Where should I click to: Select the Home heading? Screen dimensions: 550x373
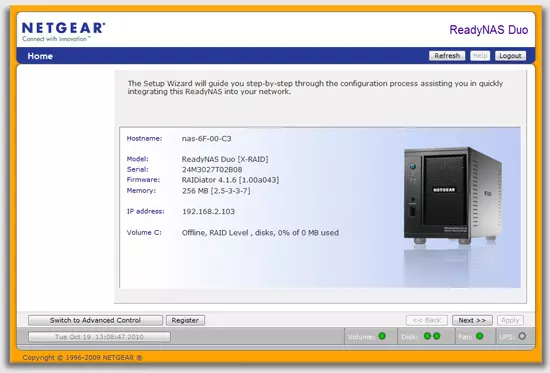click(40, 56)
